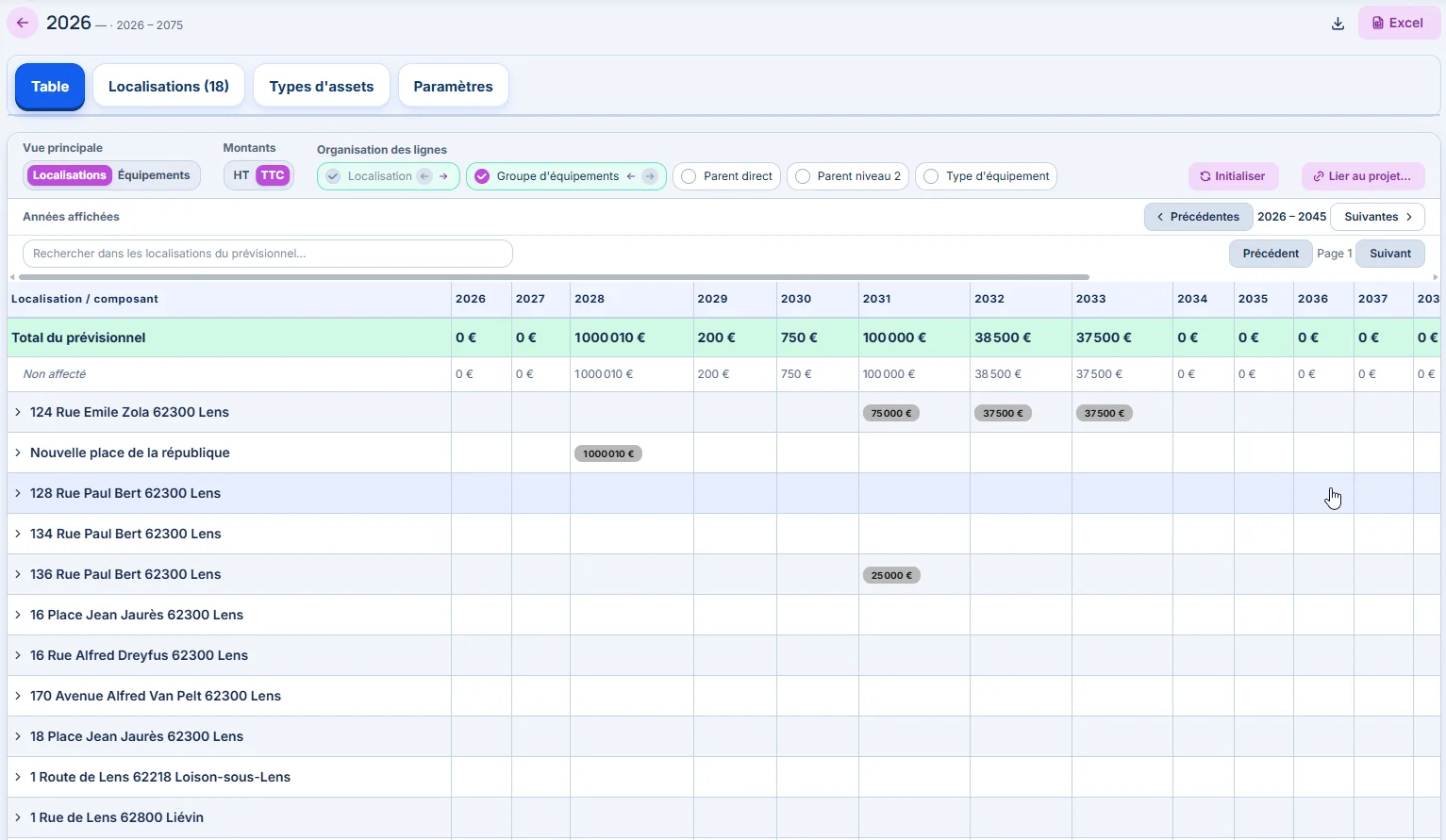Open the Localisations (18) tab

pos(169,87)
